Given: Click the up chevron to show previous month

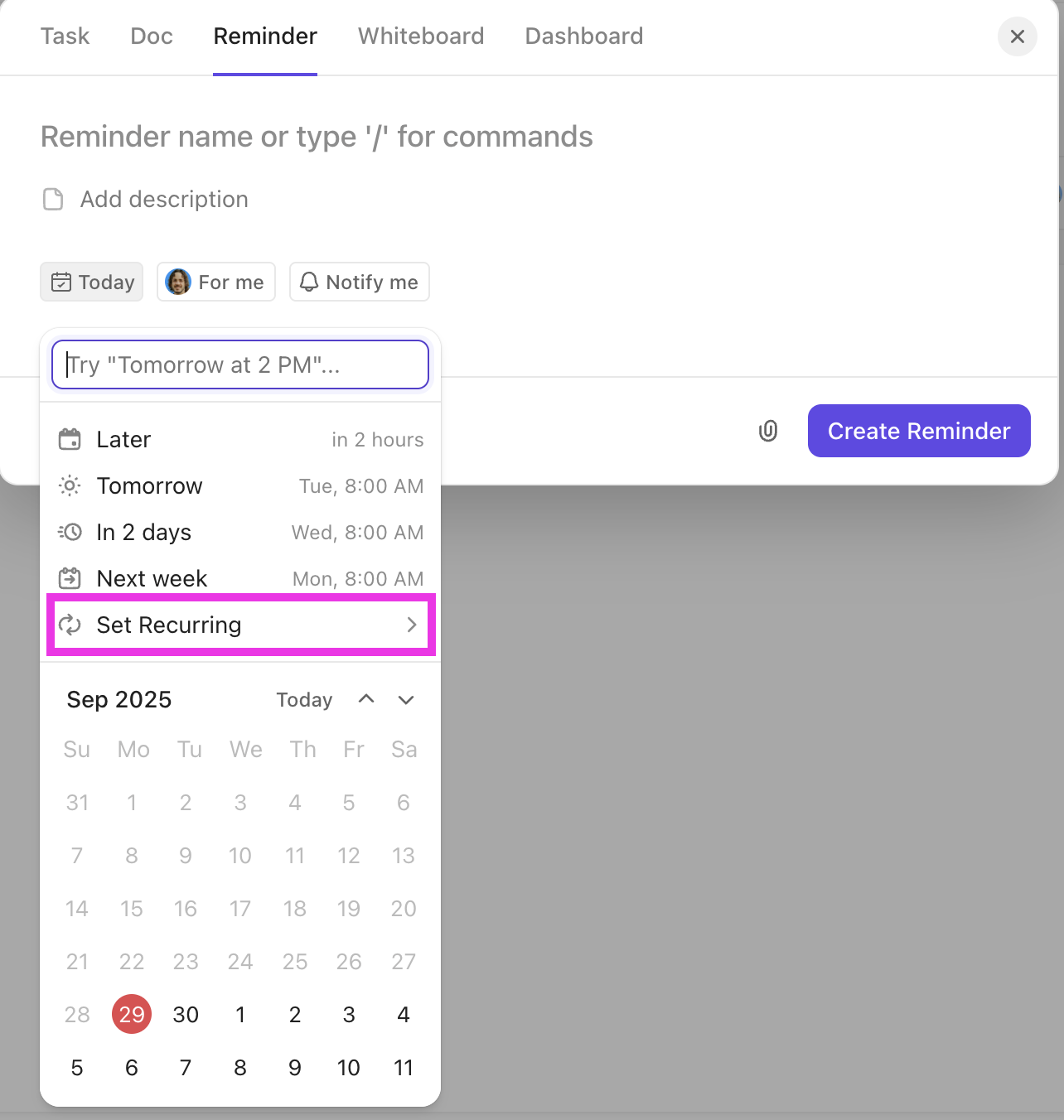Looking at the screenshot, I should pyautogui.click(x=365, y=699).
